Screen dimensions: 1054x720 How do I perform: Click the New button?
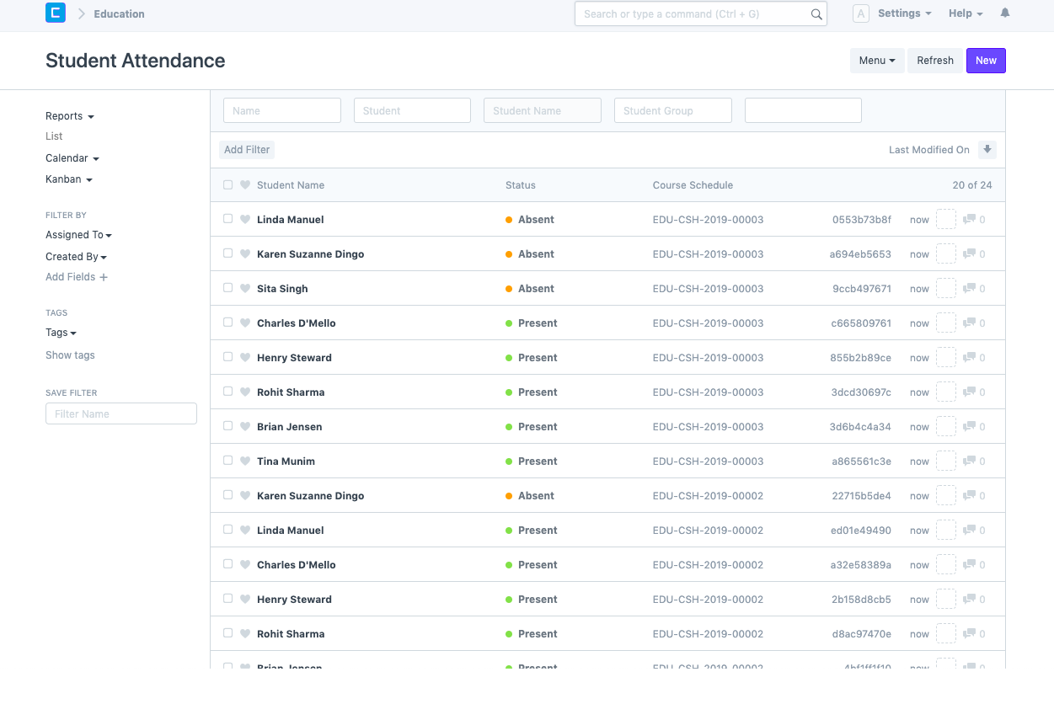(x=985, y=61)
